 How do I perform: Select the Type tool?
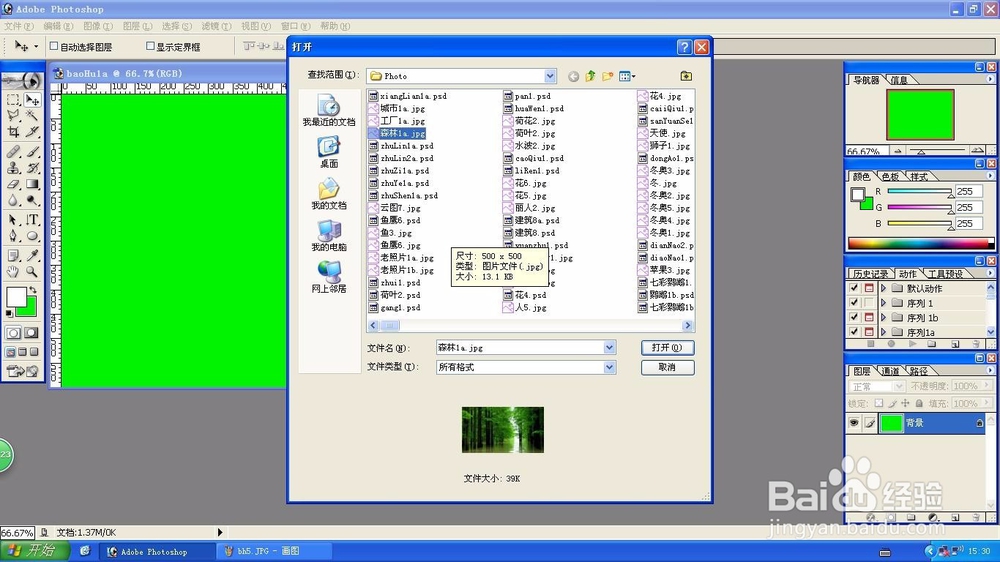(32, 220)
